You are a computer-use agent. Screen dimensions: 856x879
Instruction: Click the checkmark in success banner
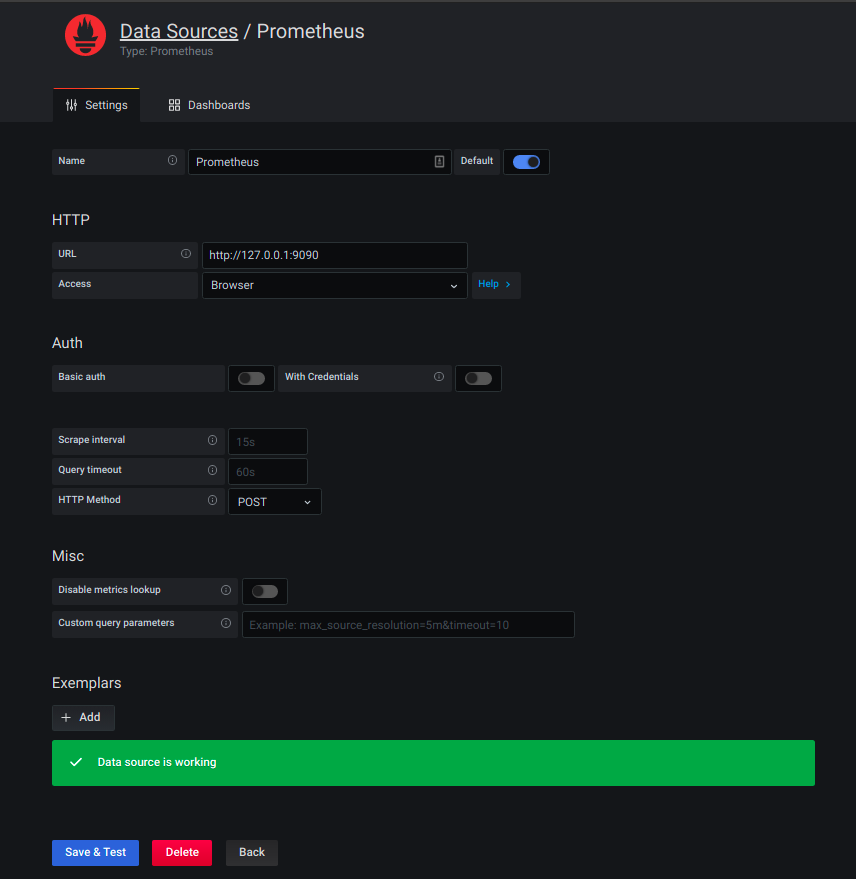coord(76,762)
